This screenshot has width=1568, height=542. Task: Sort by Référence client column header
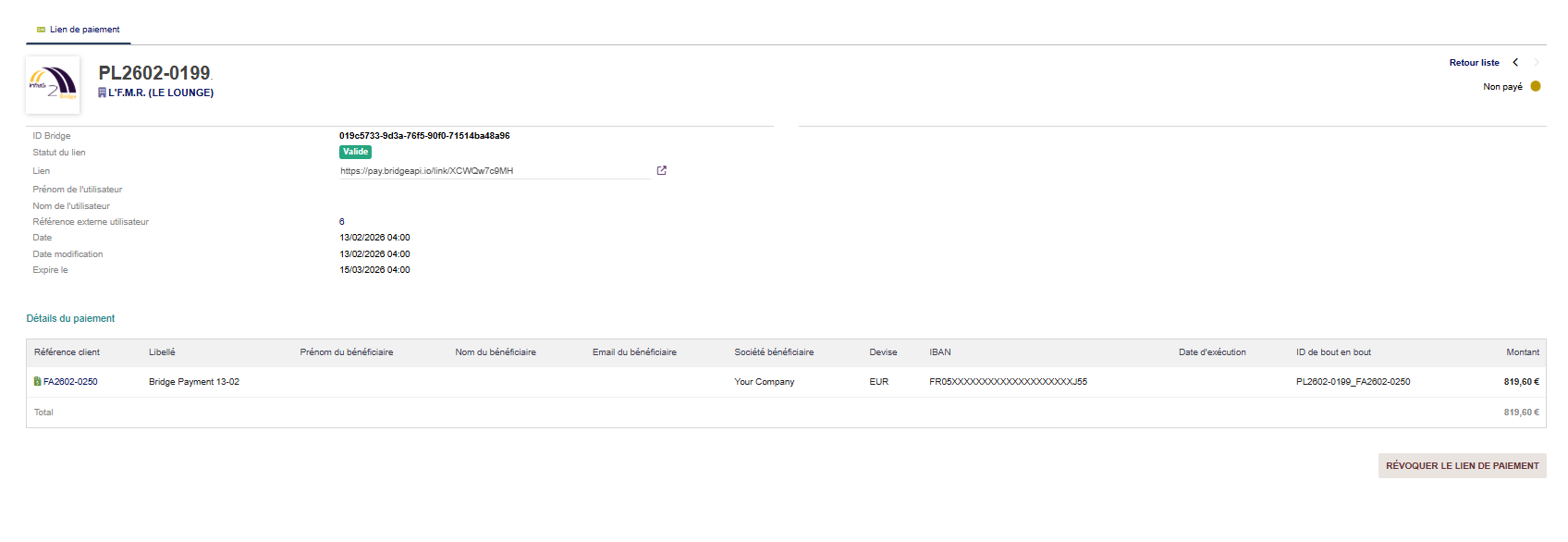click(67, 352)
